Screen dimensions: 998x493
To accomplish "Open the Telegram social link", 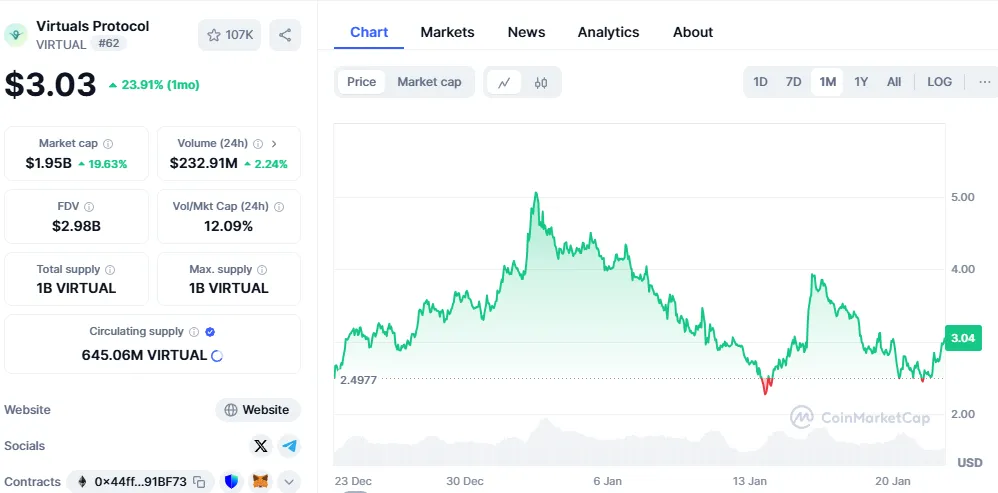I will (289, 446).
